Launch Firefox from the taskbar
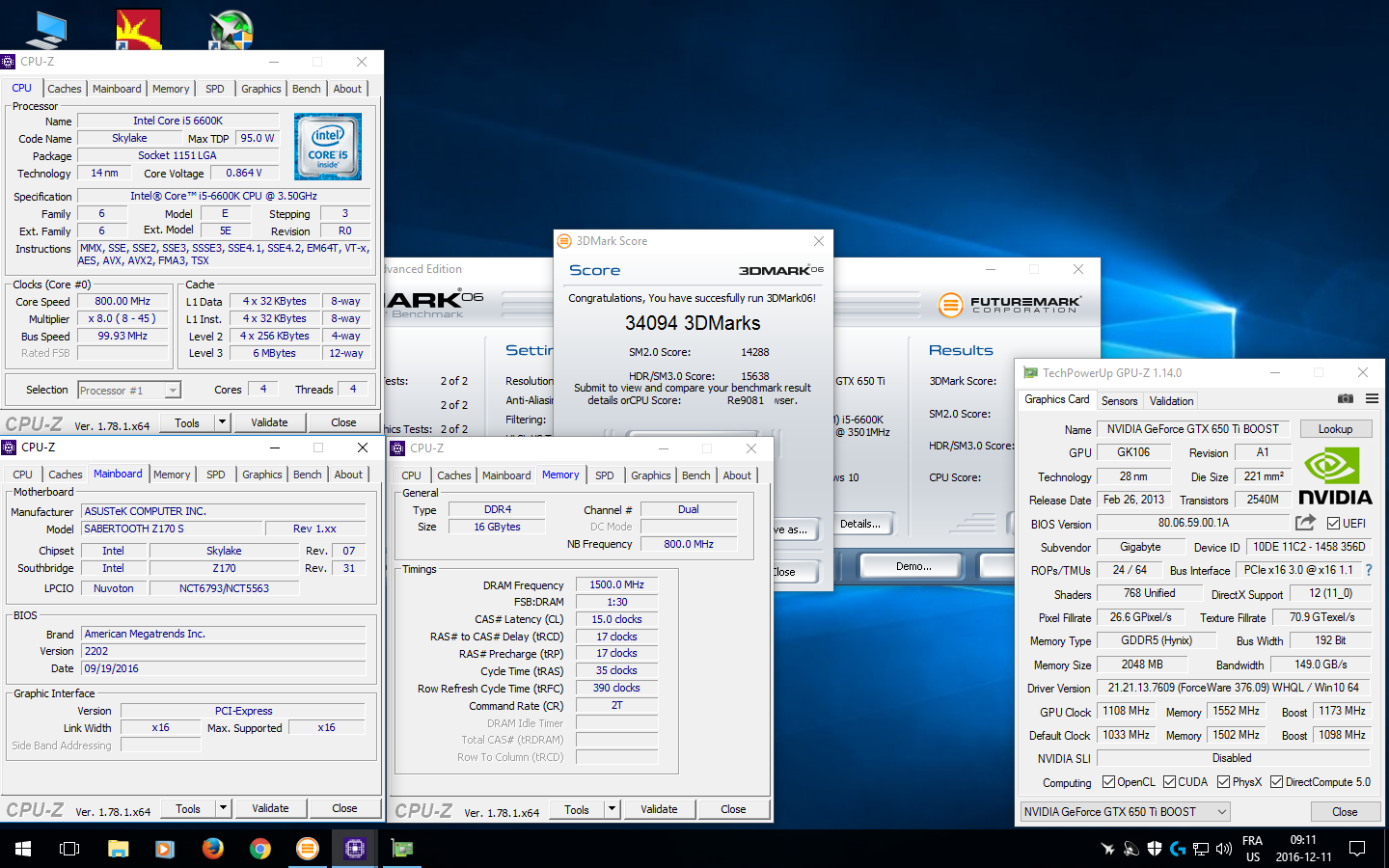Viewport: 1389px width, 868px height. click(212, 849)
